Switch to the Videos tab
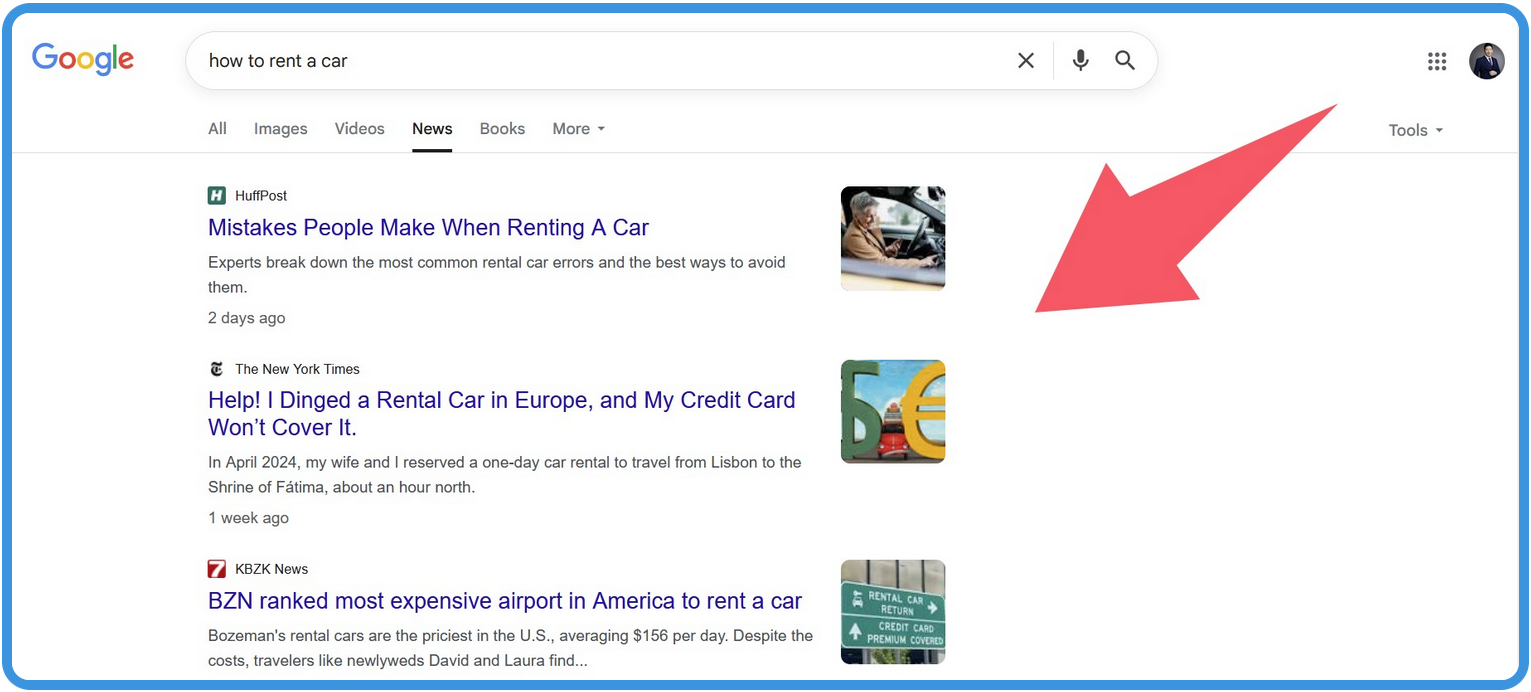Screen dimensions: 1531x692 [x=360, y=129]
